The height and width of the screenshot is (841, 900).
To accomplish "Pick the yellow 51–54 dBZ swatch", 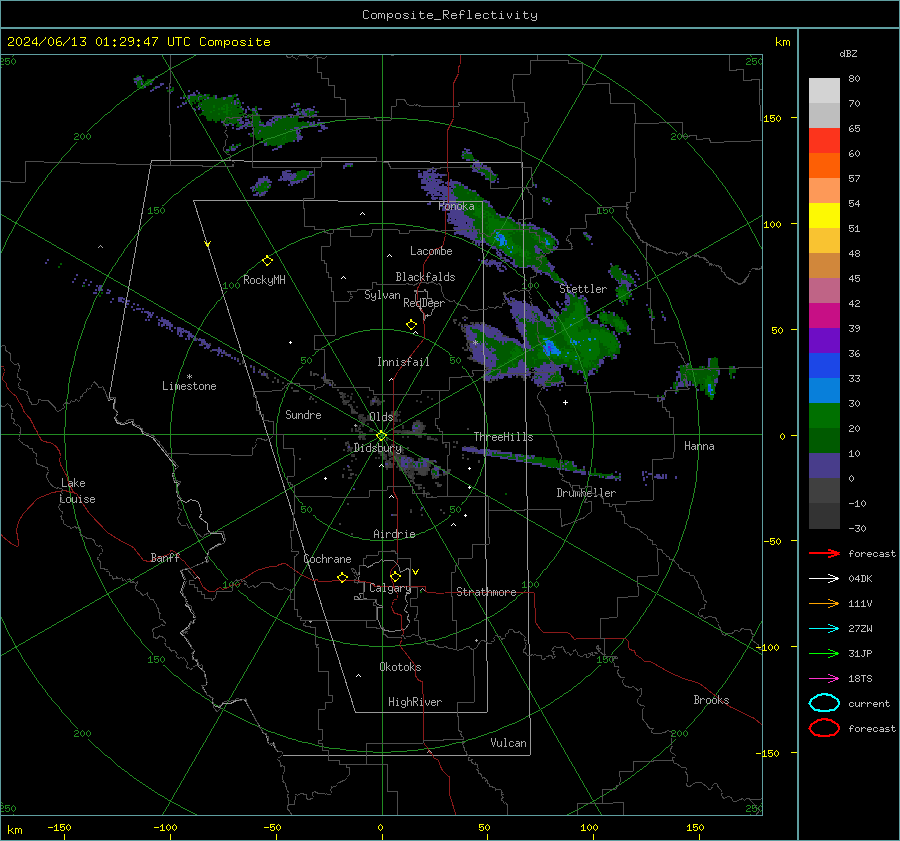I will click(824, 215).
